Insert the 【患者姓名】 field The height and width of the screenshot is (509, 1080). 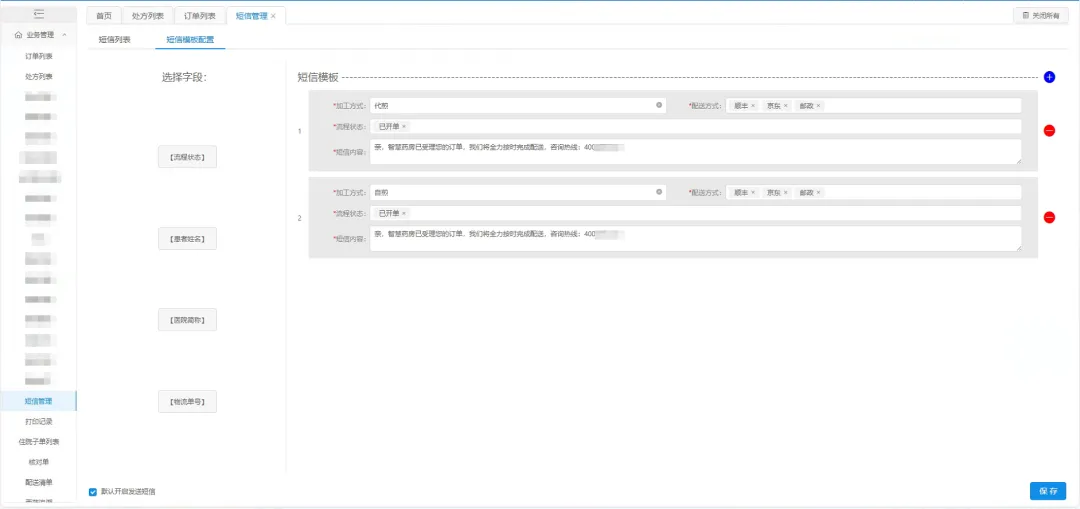(187, 238)
